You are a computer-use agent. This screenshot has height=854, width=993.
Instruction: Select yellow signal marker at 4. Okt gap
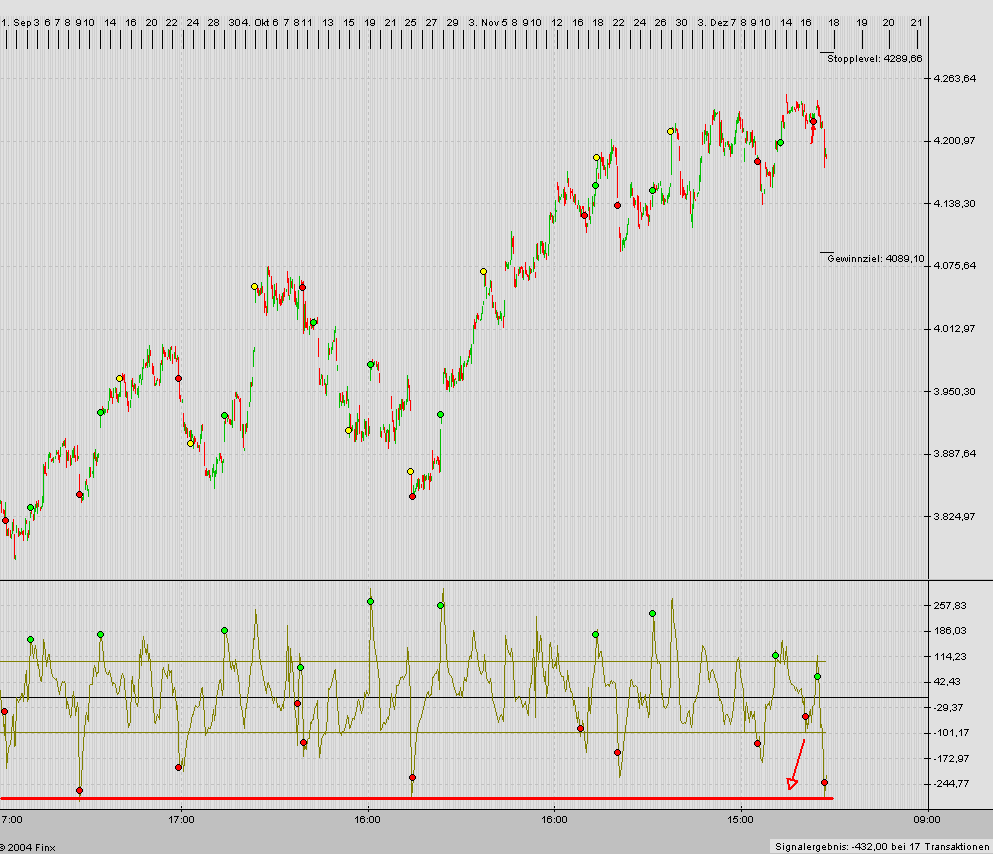coord(255,287)
